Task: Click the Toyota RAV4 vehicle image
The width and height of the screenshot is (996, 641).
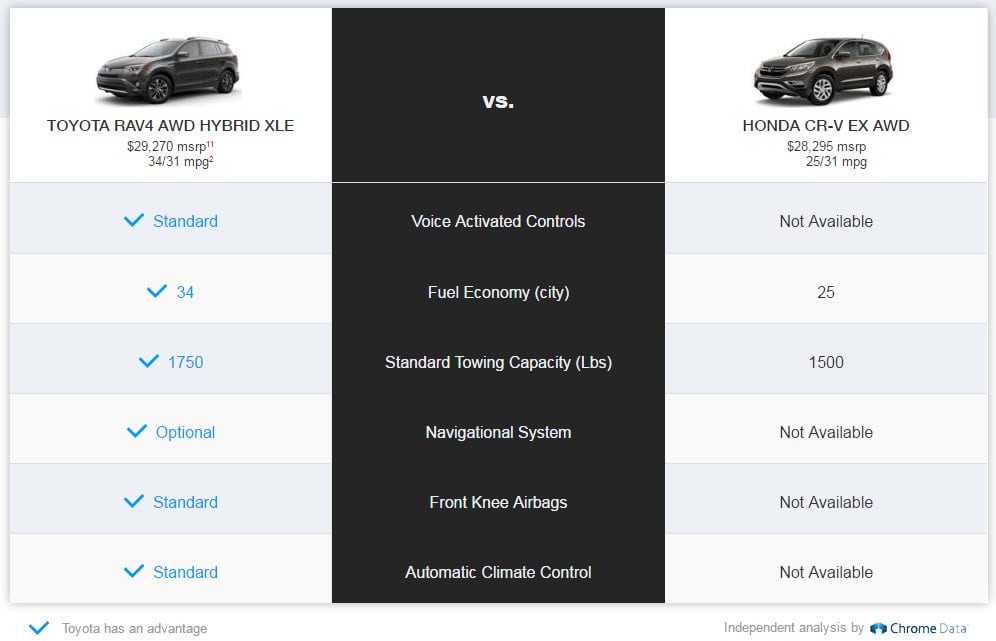Action: (x=168, y=70)
